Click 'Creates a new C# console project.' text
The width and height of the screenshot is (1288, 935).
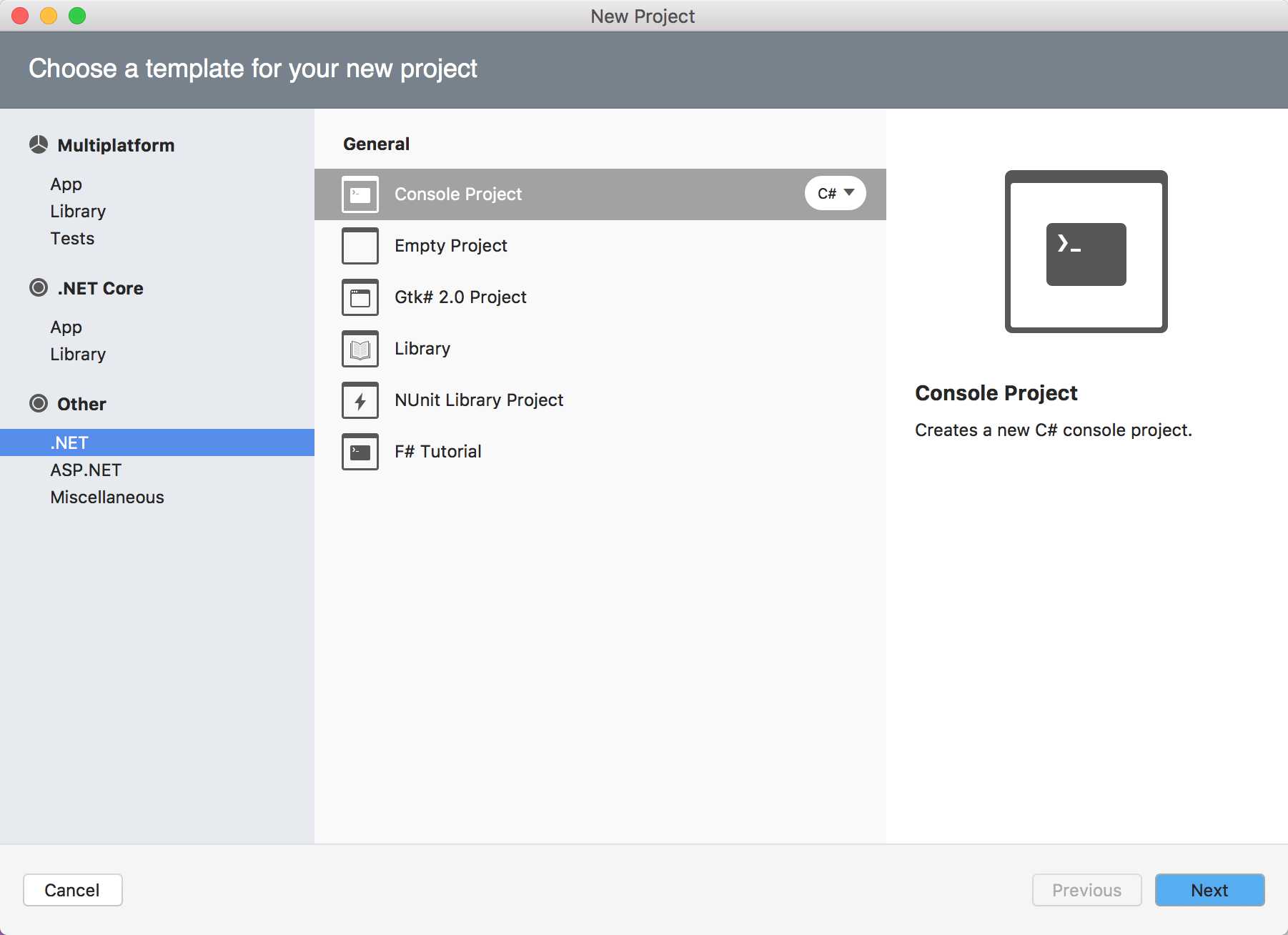(1054, 430)
